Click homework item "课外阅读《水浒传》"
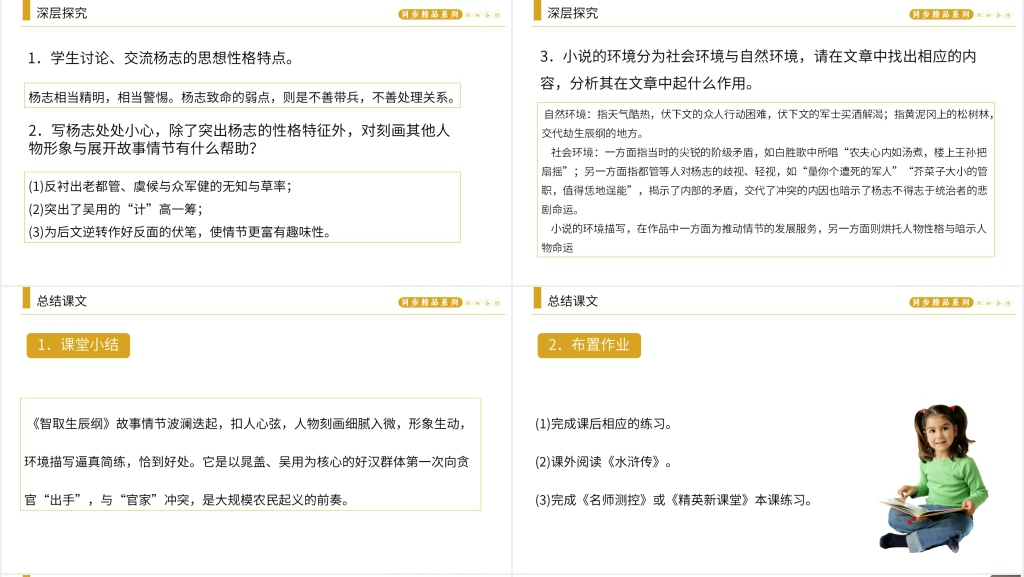The width and height of the screenshot is (1024, 577). (604, 462)
